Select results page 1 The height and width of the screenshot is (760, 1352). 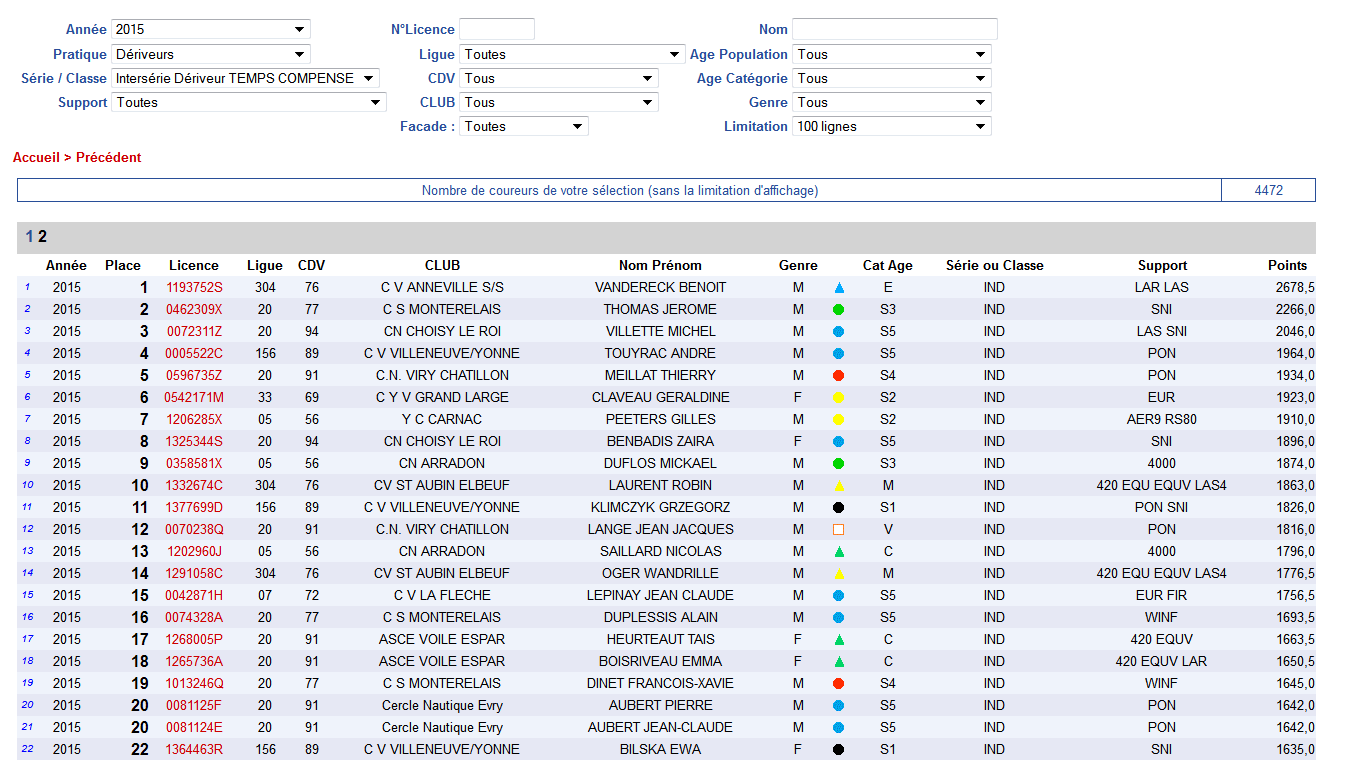(x=30, y=237)
